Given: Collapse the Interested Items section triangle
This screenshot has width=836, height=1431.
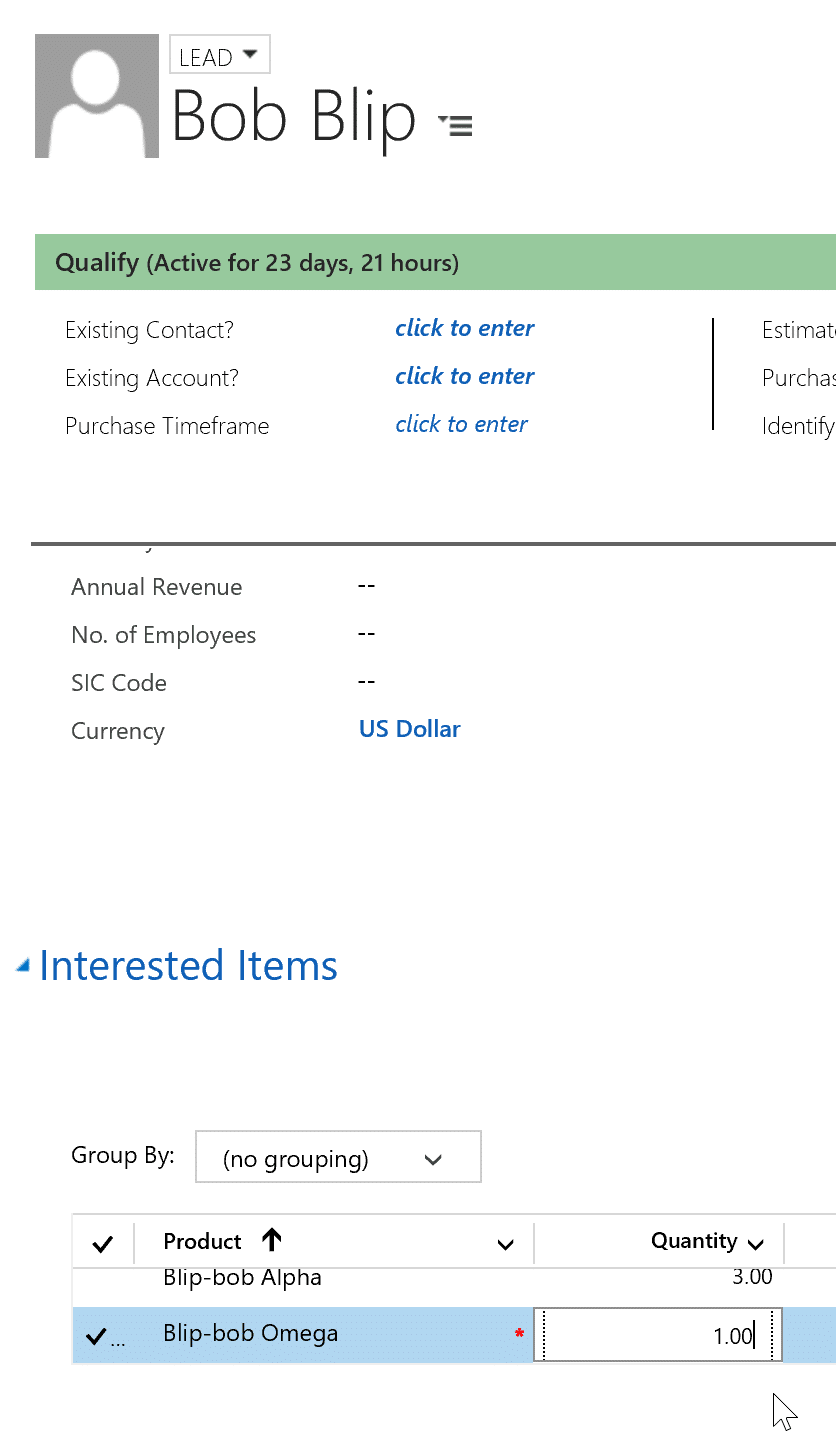Looking at the screenshot, I should click(22, 965).
